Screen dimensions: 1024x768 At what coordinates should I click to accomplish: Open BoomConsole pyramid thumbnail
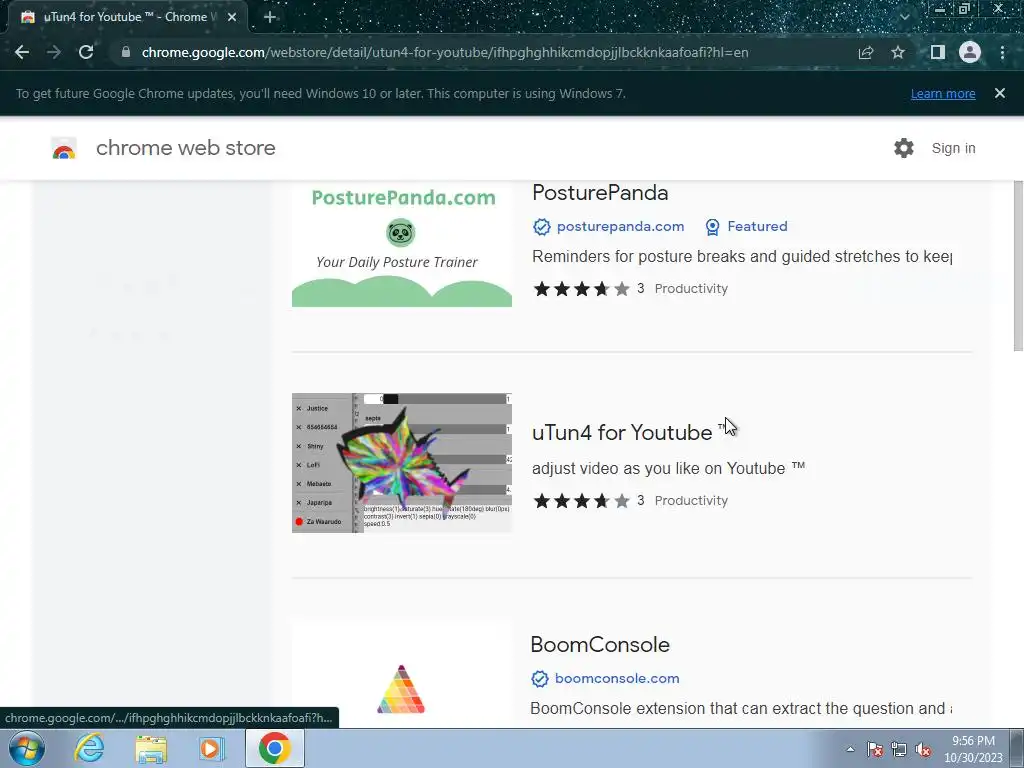(401, 690)
